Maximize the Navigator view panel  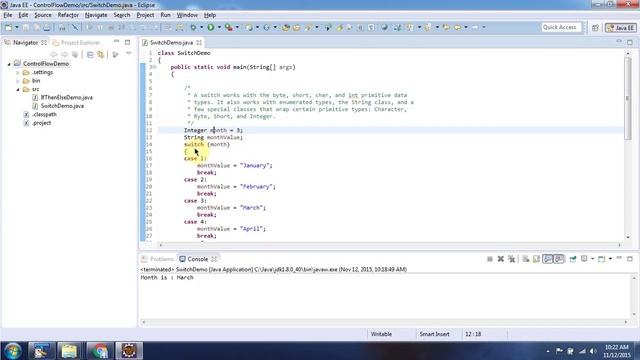128,42
